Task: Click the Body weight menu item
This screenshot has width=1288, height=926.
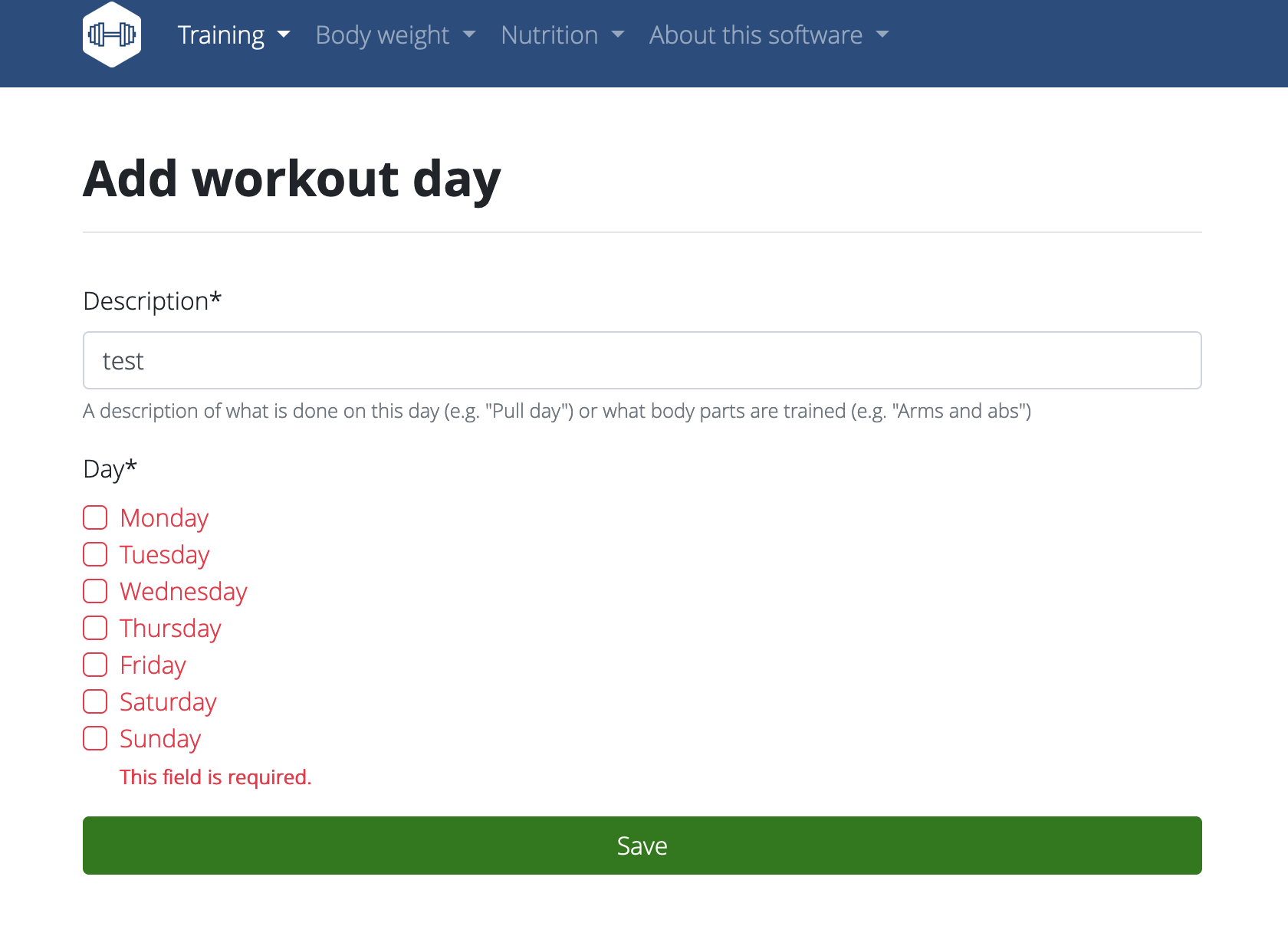Action: tap(382, 34)
